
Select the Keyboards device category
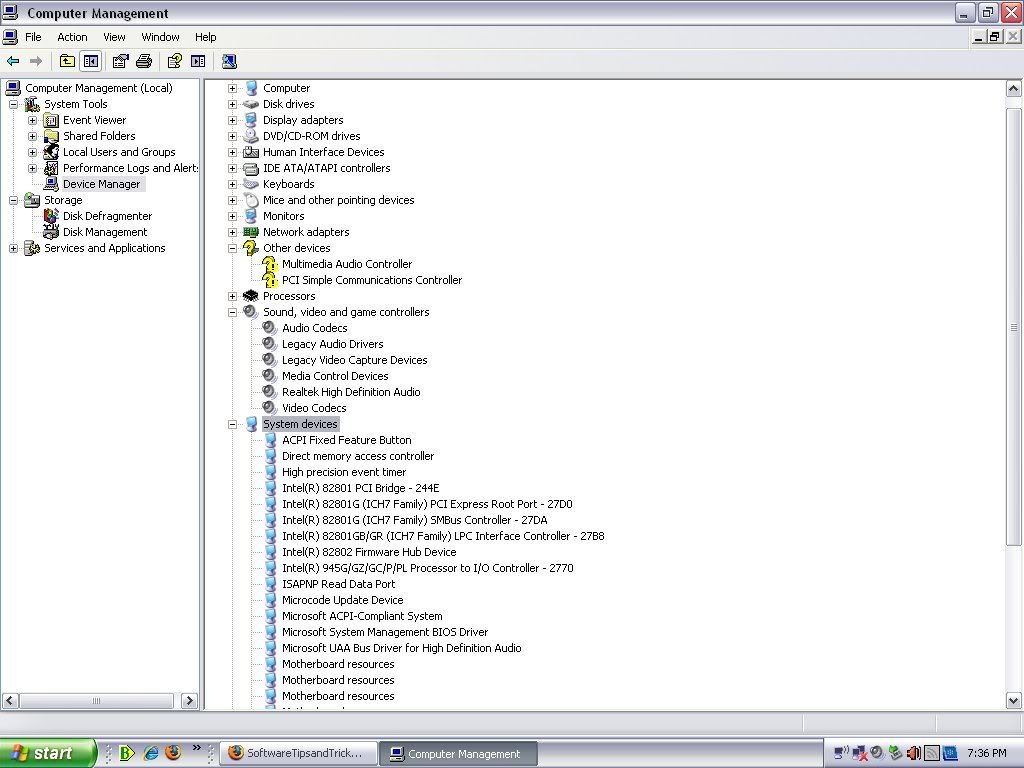tap(289, 184)
